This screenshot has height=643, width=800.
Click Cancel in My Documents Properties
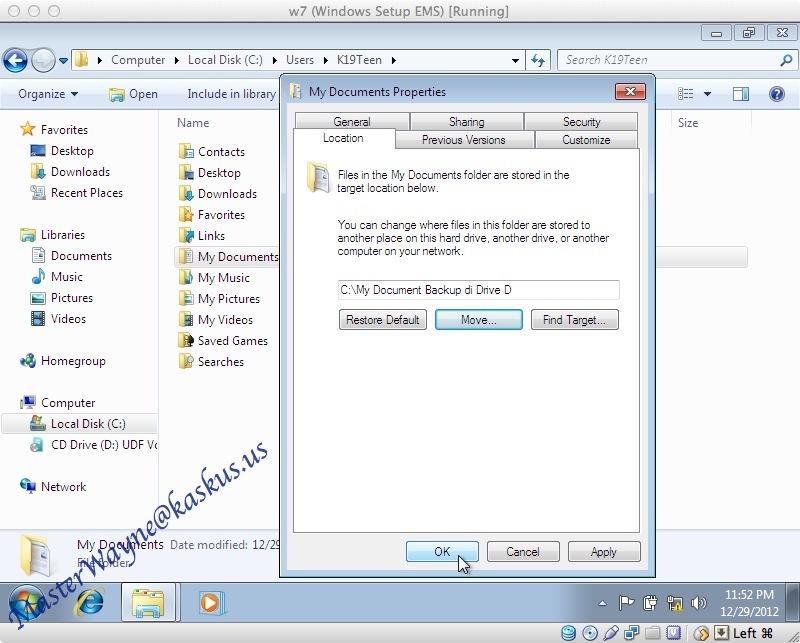coord(523,552)
